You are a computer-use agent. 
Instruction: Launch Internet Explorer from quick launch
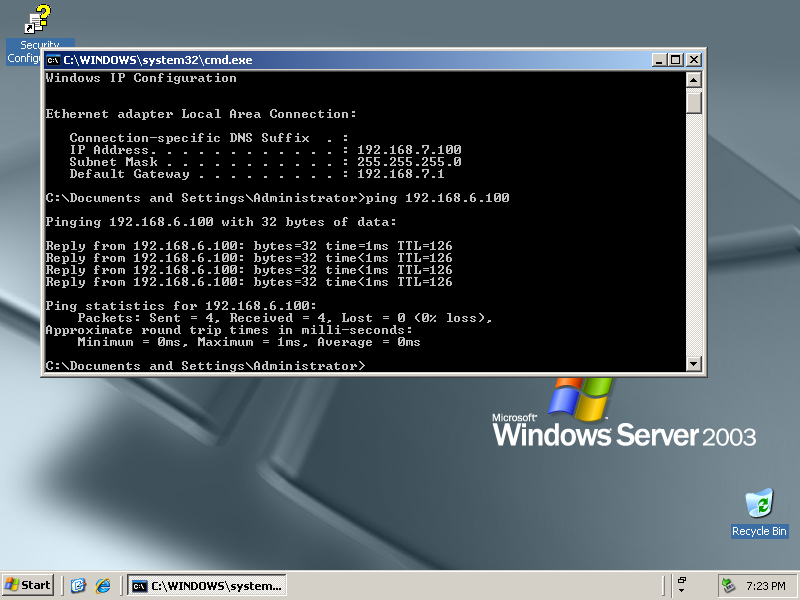[x=102, y=586]
